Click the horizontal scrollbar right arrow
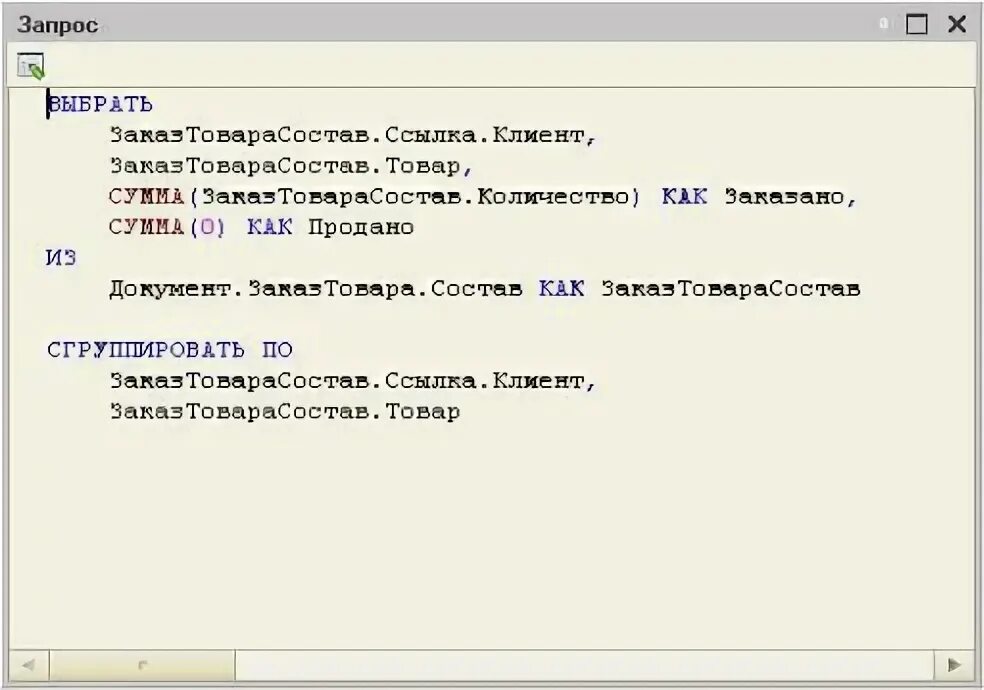The height and width of the screenshot is (690, 984). click(x=955, y=665)
